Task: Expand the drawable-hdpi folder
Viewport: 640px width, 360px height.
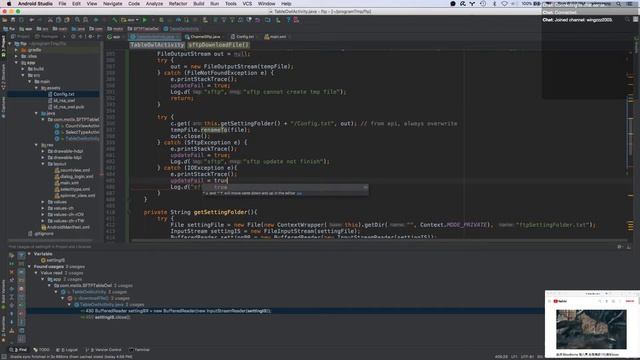Action: click(x=43, y=151)
